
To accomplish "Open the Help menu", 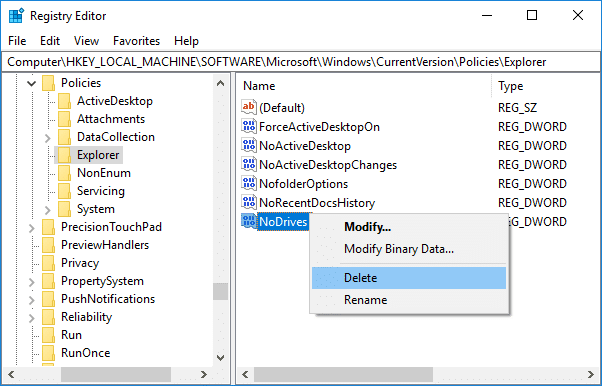I will point(186,41).
